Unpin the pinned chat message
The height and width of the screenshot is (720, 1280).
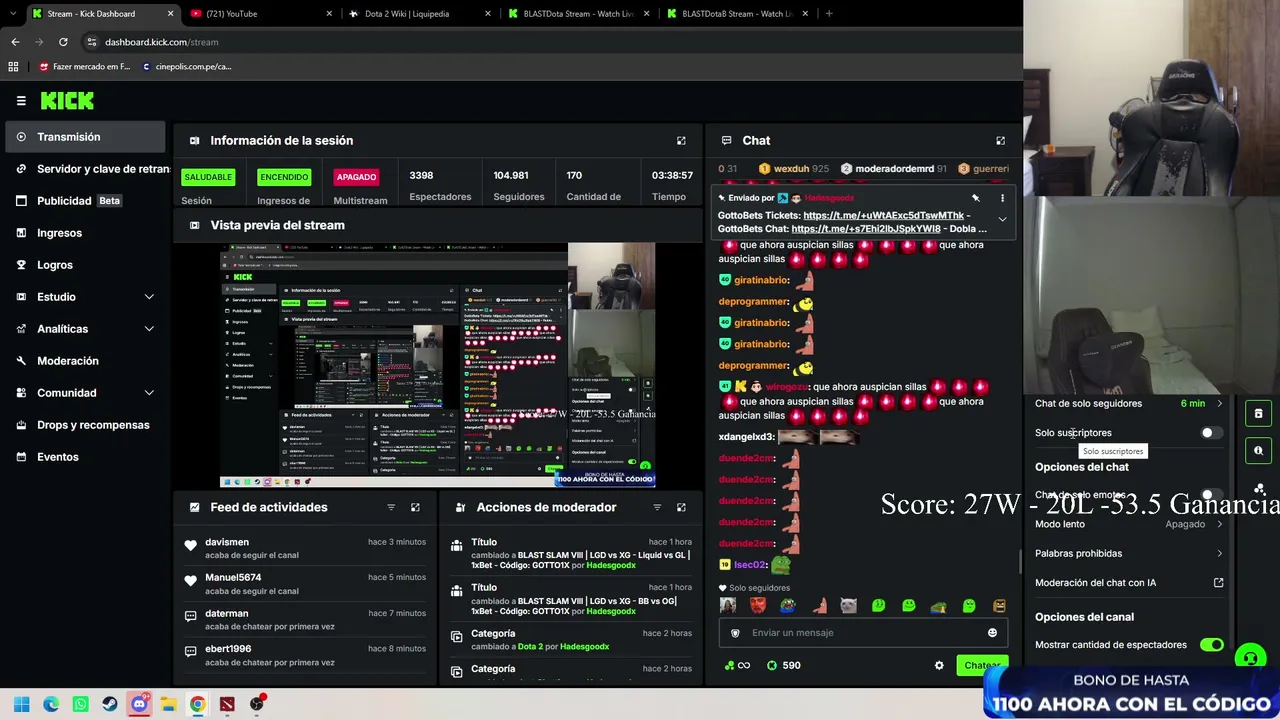(976, 198)
